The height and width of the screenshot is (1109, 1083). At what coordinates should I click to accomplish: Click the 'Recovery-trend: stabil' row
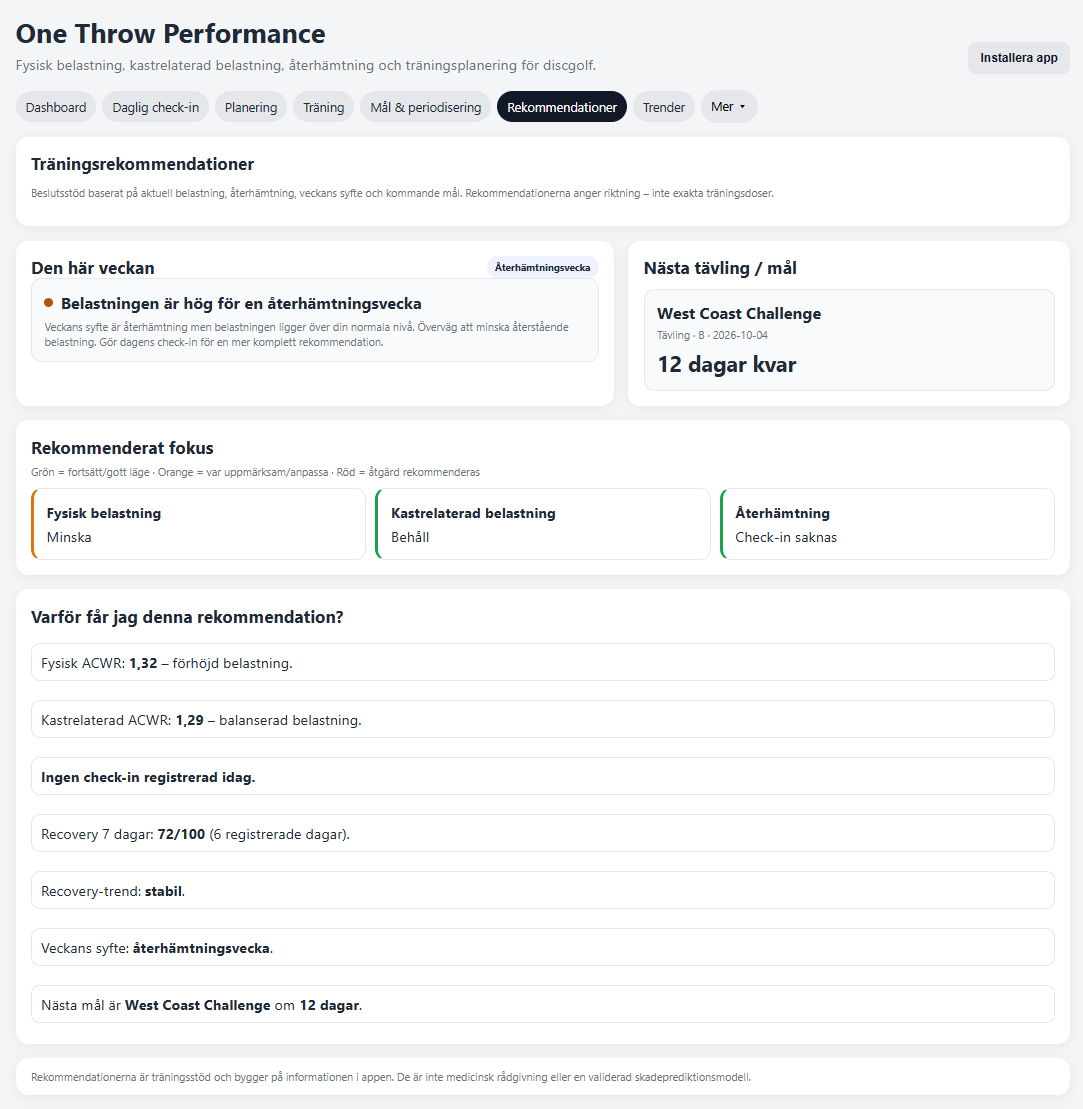(x=543, y=890)
